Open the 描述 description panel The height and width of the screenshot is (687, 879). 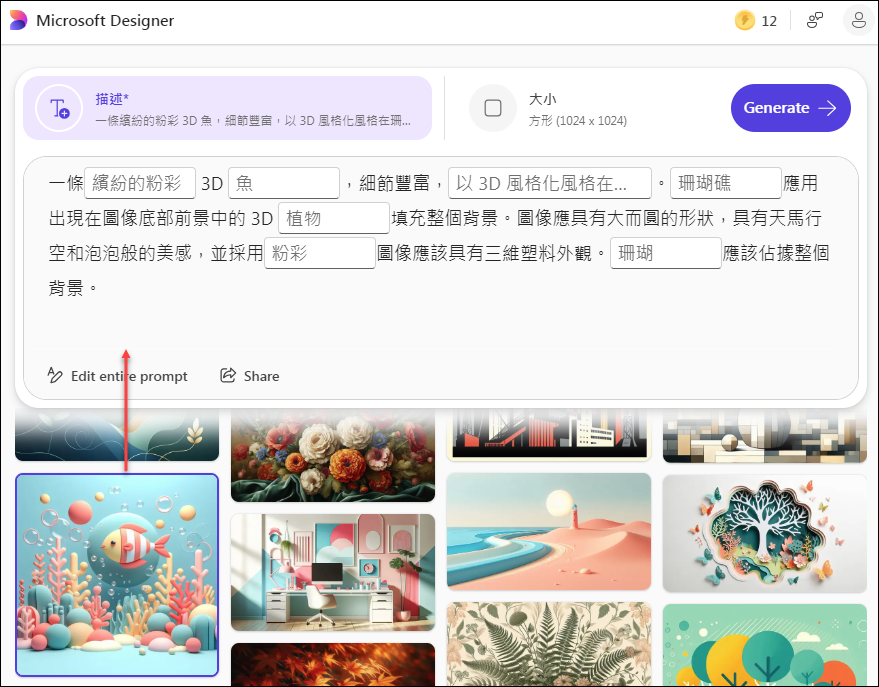tap(228, 108)
